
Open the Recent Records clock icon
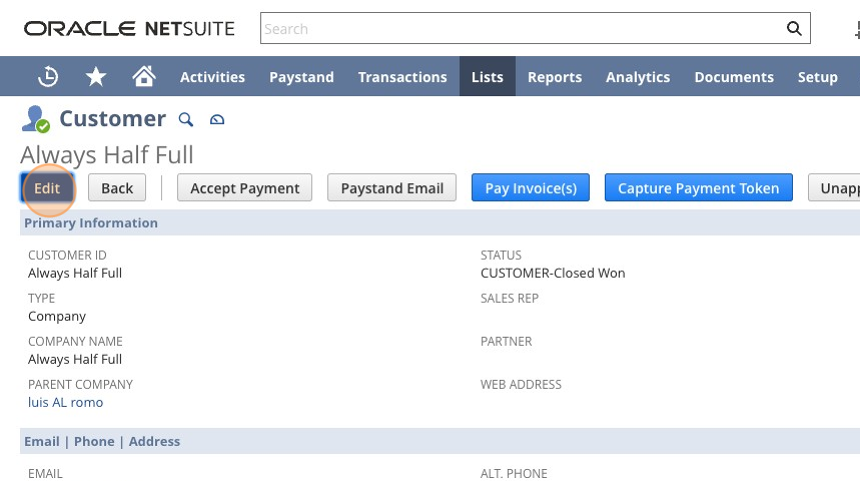click(x=48, y=76)
